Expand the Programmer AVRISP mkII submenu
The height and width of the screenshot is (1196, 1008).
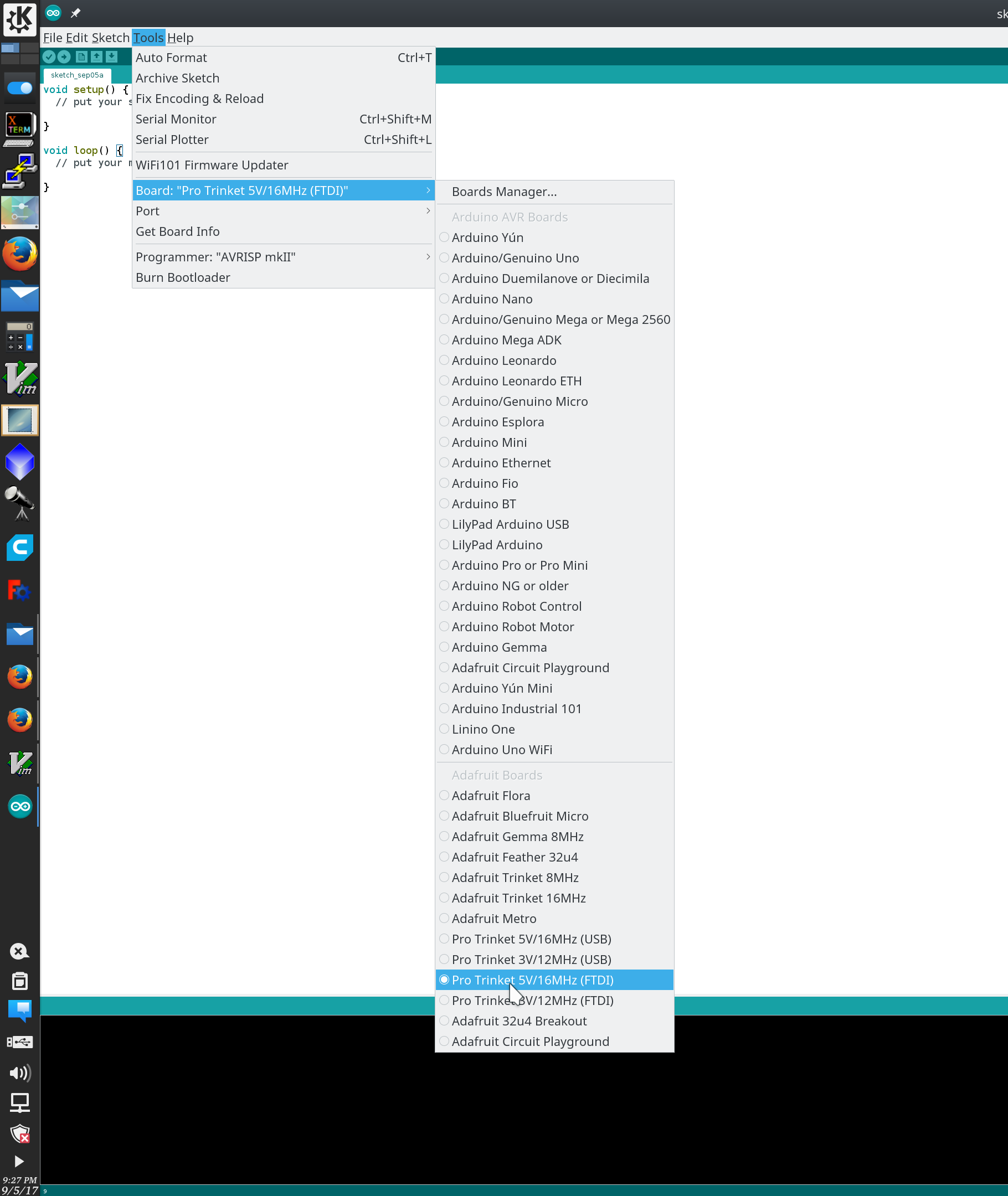pos(284,257)
